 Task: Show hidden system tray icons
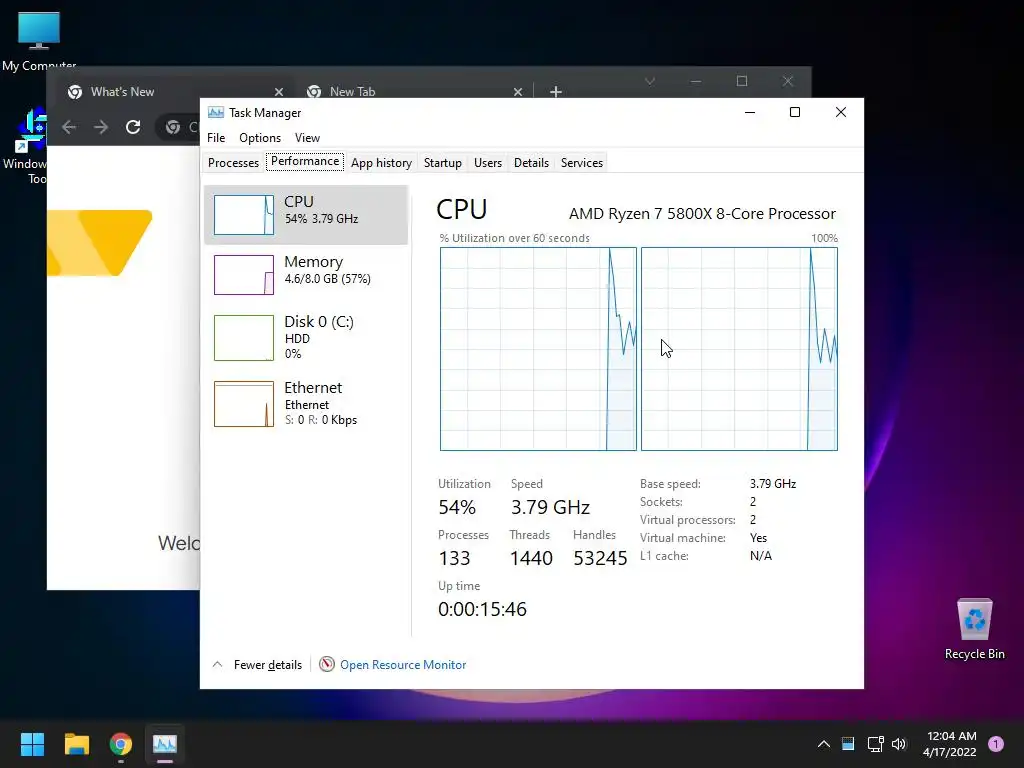coord(824,744)
